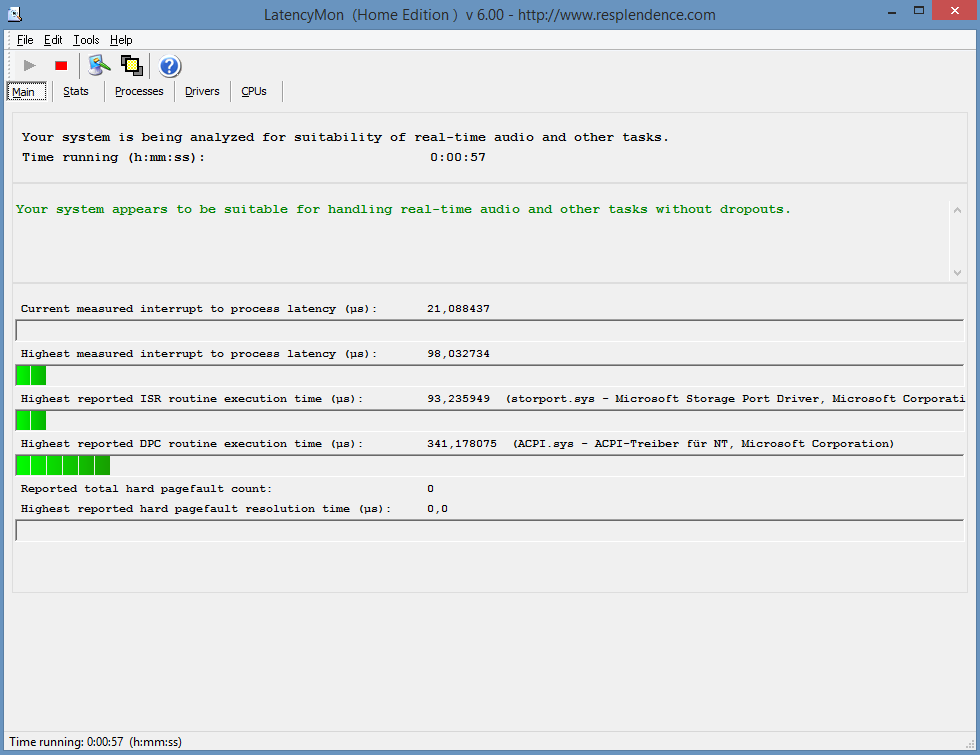Click the up arrow of message scrollbar
The height and width of the screenshot is (755, 980).
(x=957, y=210)
